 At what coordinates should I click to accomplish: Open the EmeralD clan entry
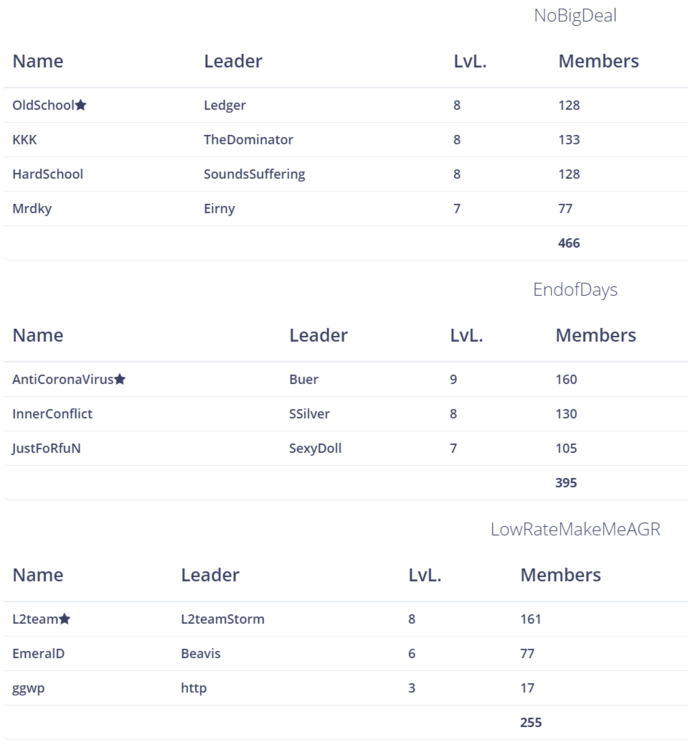(x=39, y=654)
